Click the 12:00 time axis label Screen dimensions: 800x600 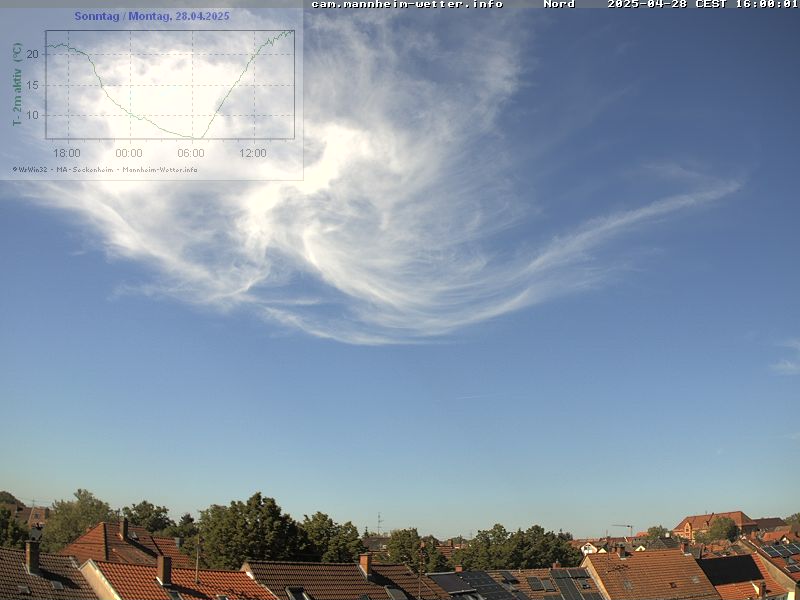tap(253, 153)
